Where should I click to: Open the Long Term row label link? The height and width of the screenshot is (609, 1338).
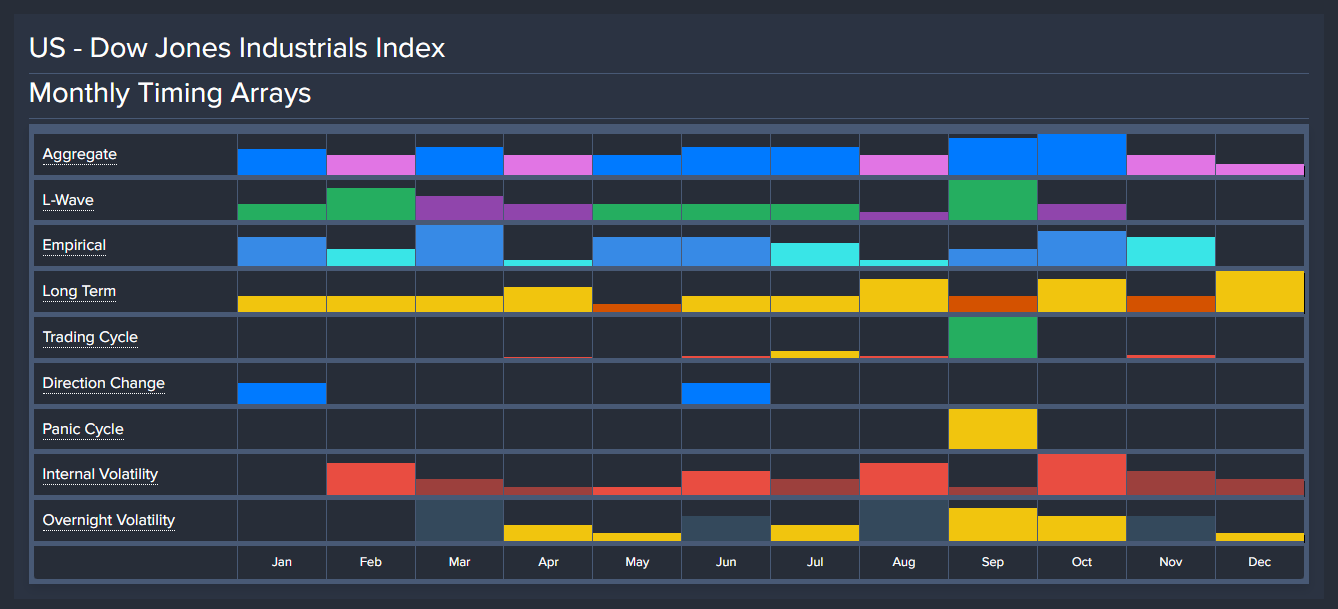tap(79, 291)
